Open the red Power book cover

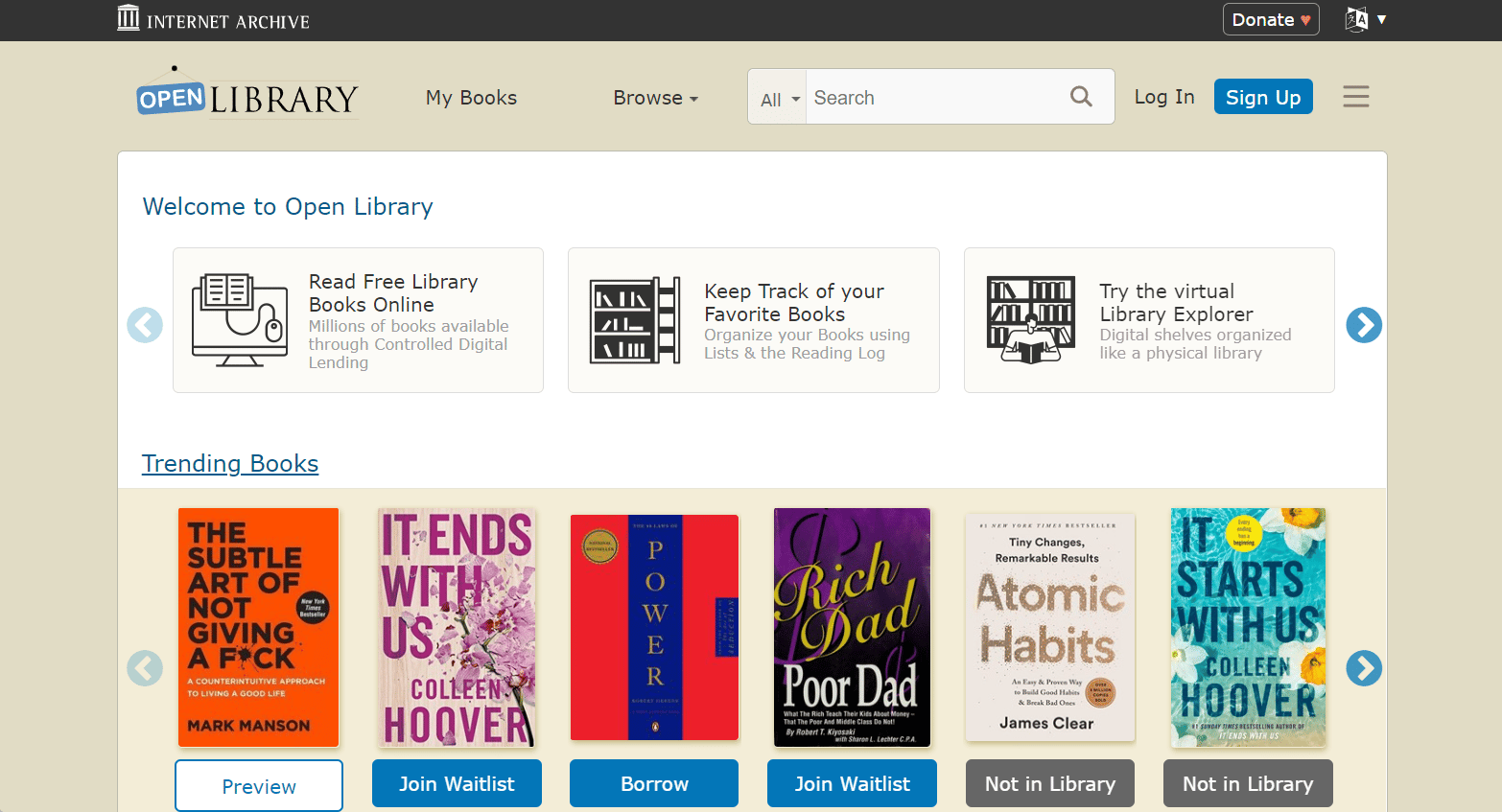(654, 627)
